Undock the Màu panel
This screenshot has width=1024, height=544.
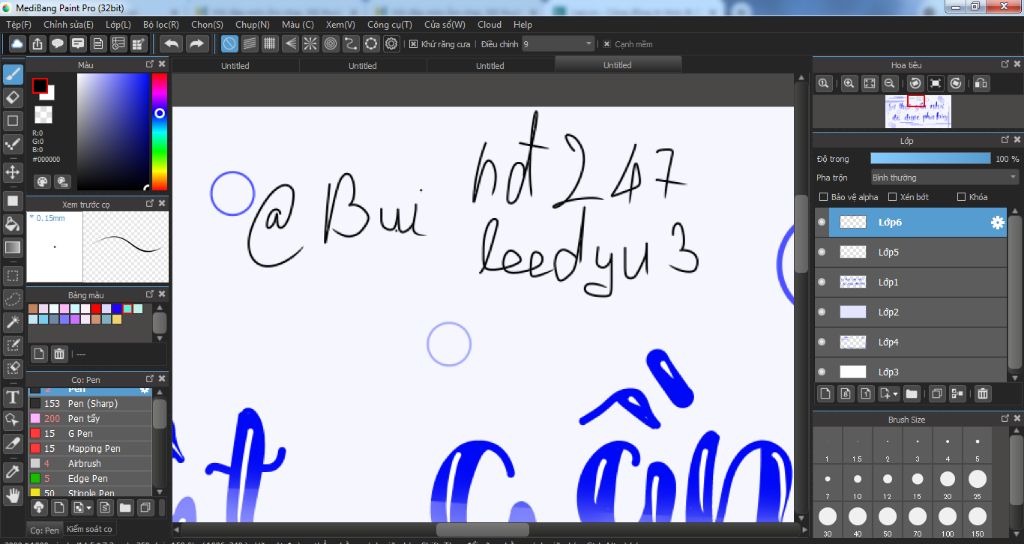click(150, 64)
